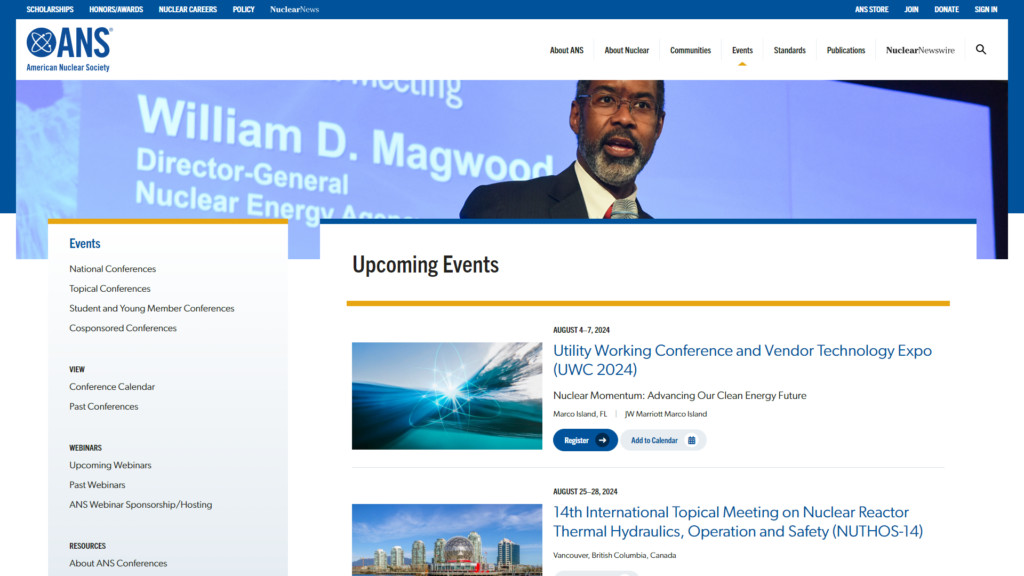Open the NUTHOS-14 meeting title link

click(738, 521)
